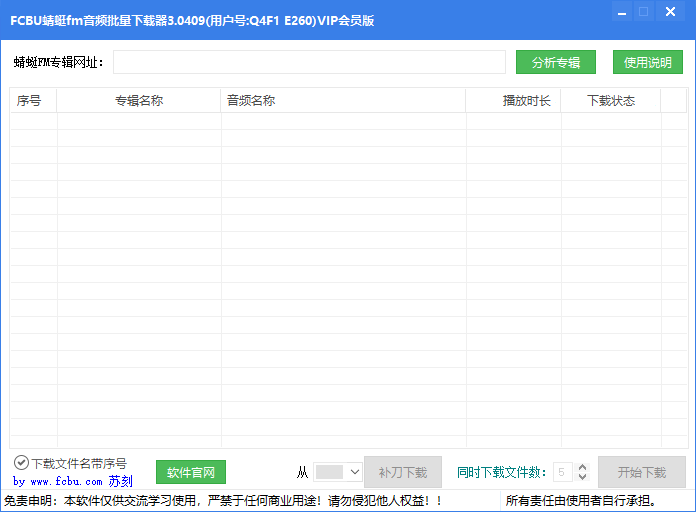This screenshot has height=512, width=696.
Task: Click the 专辑名称 column header
Action: [x=138, y=101]
